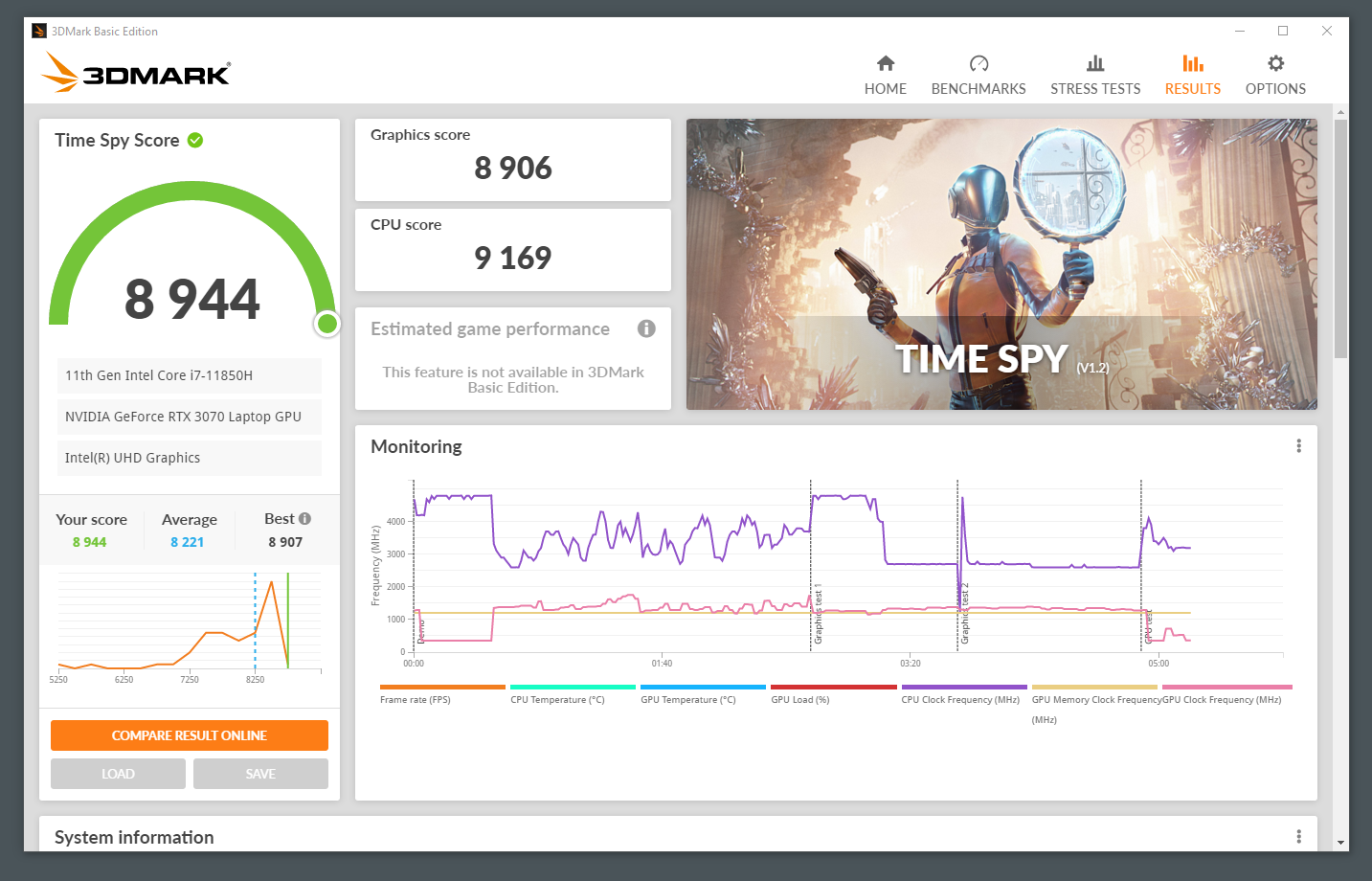Click the 3DMark logo
This screenshot has height=881, width=1372.
click(136, 72)
